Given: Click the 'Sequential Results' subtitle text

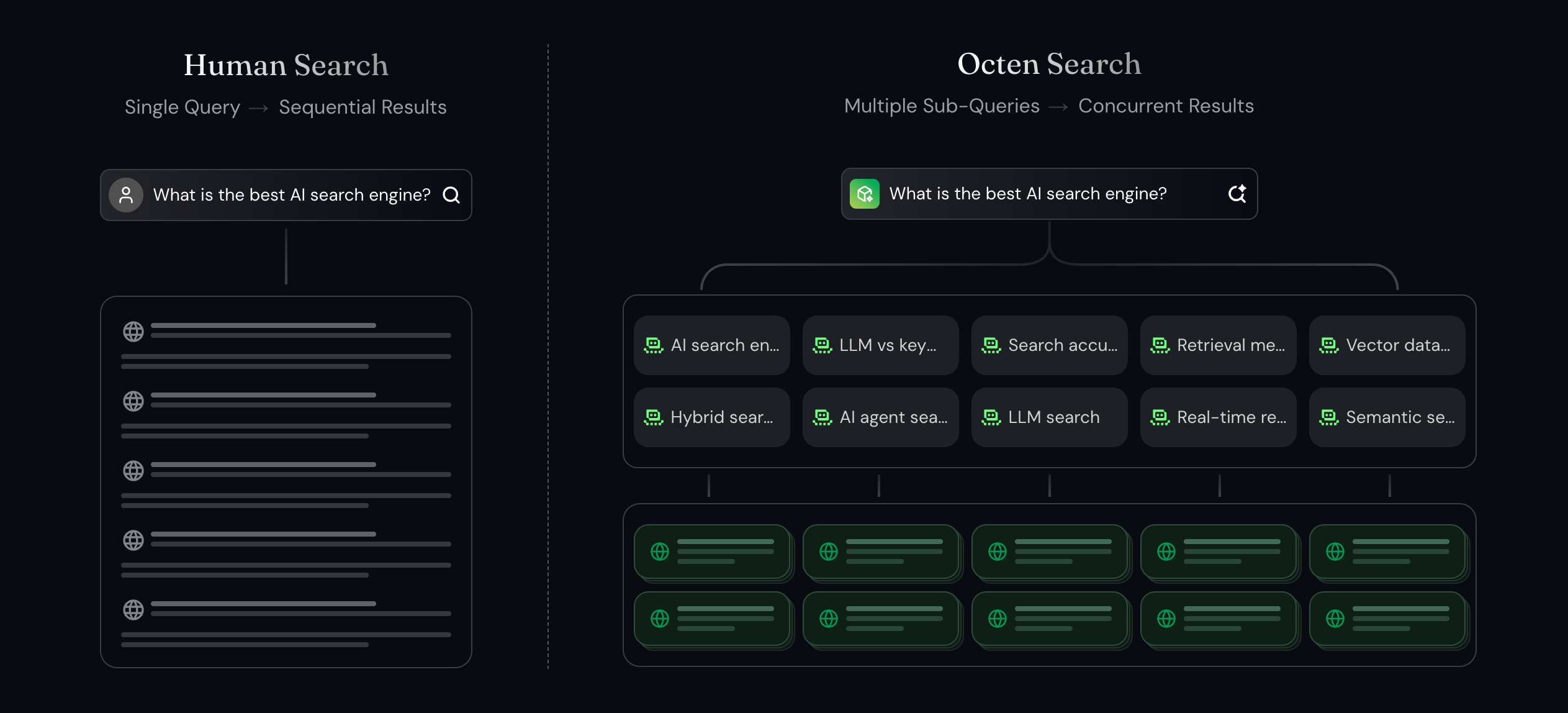Looking at the screenshot, I should [363, 107].
